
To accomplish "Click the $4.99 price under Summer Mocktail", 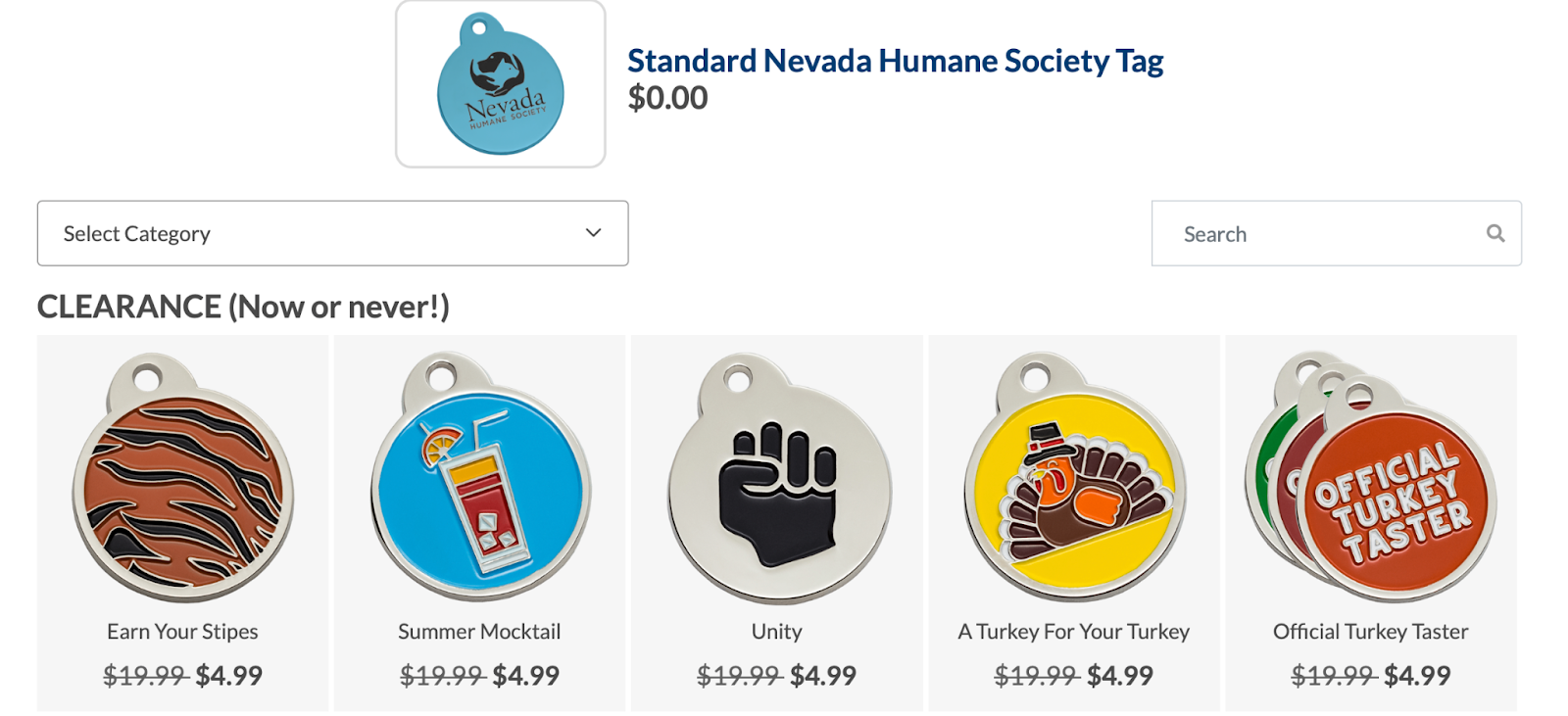I will point(525,676).
